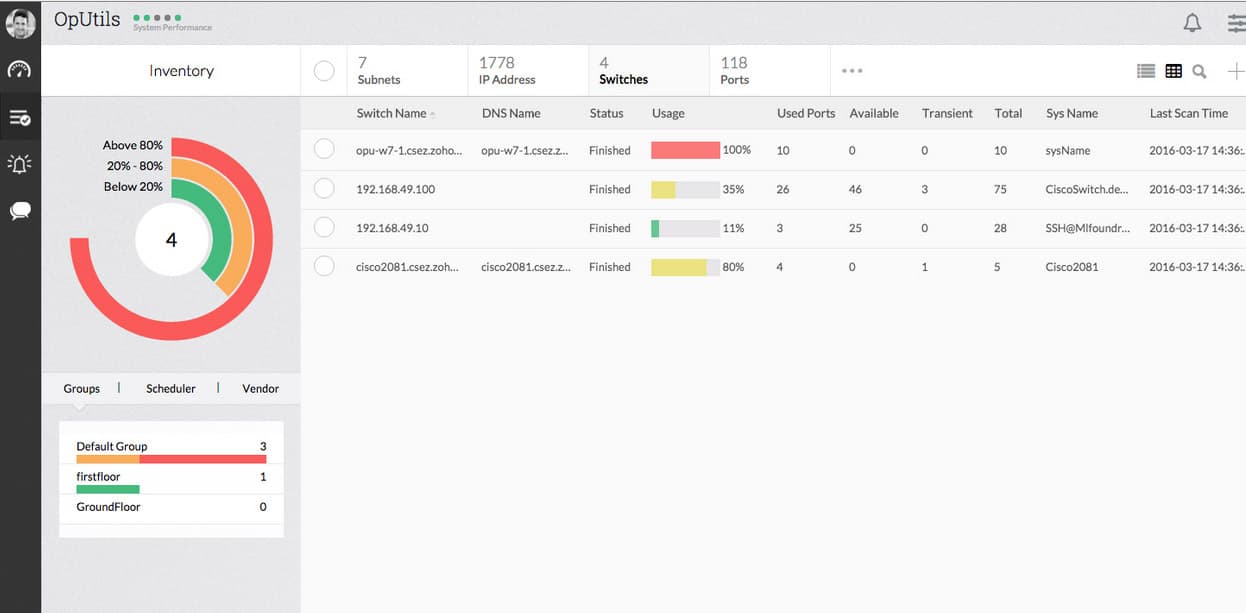Viewport: 1246px width, 613px height.
Task: Open the dashboard gauge icon in sidebar
Action: pos(19,70)
